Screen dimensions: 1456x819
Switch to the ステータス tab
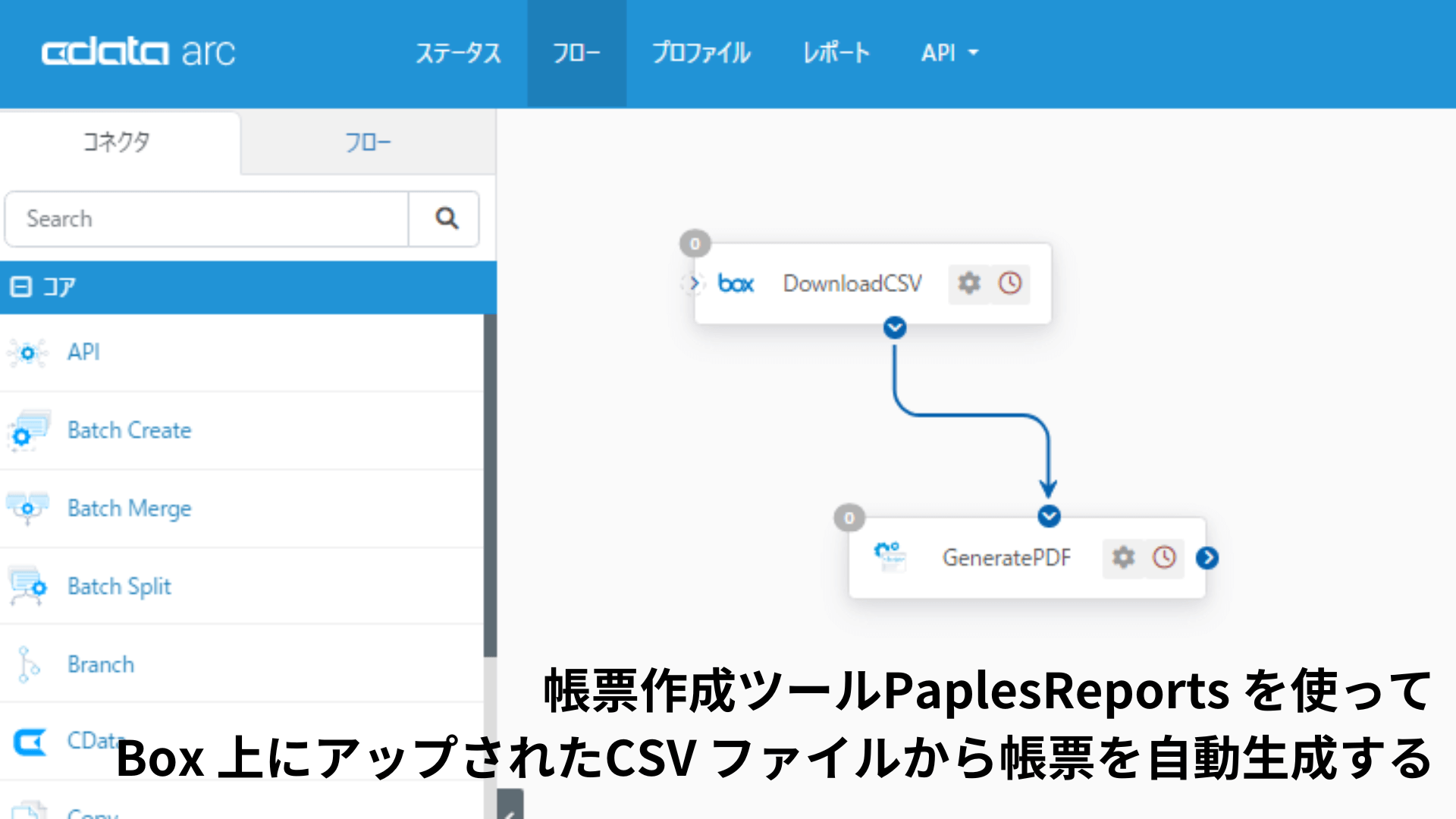pos(458,52)
